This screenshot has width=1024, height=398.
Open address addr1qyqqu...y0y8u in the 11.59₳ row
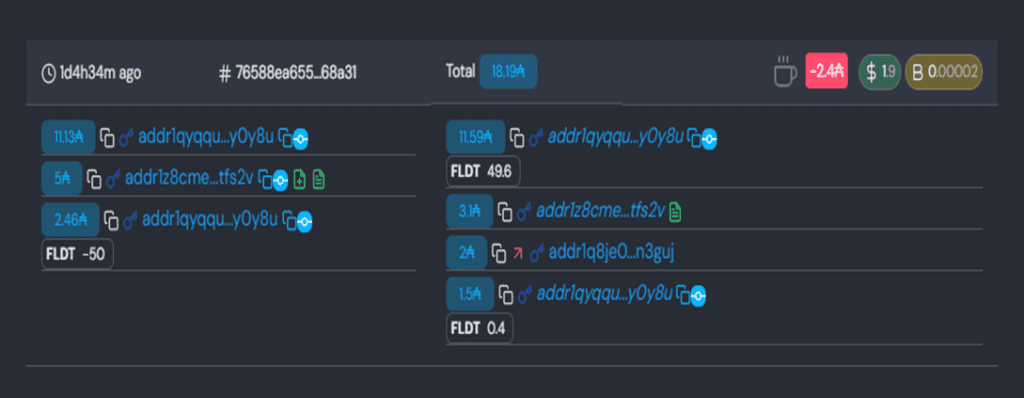pos(616,137)
